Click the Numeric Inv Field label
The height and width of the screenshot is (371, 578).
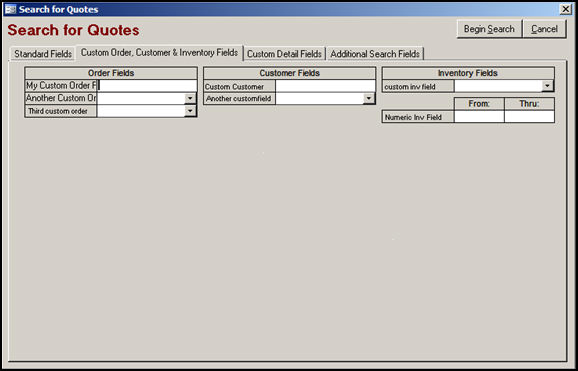[418, 117]
